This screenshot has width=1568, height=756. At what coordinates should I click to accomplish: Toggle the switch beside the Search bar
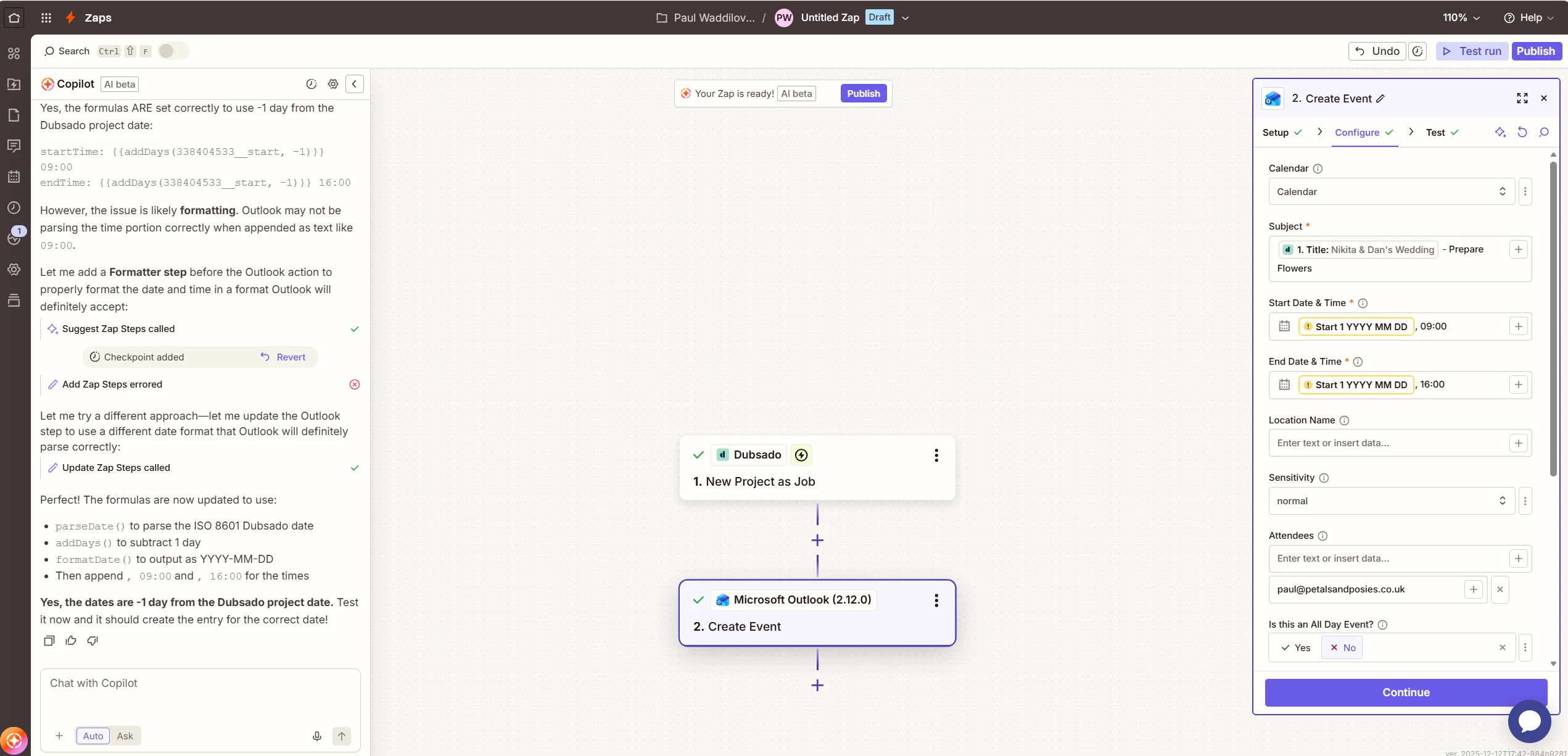coord(172,51)
